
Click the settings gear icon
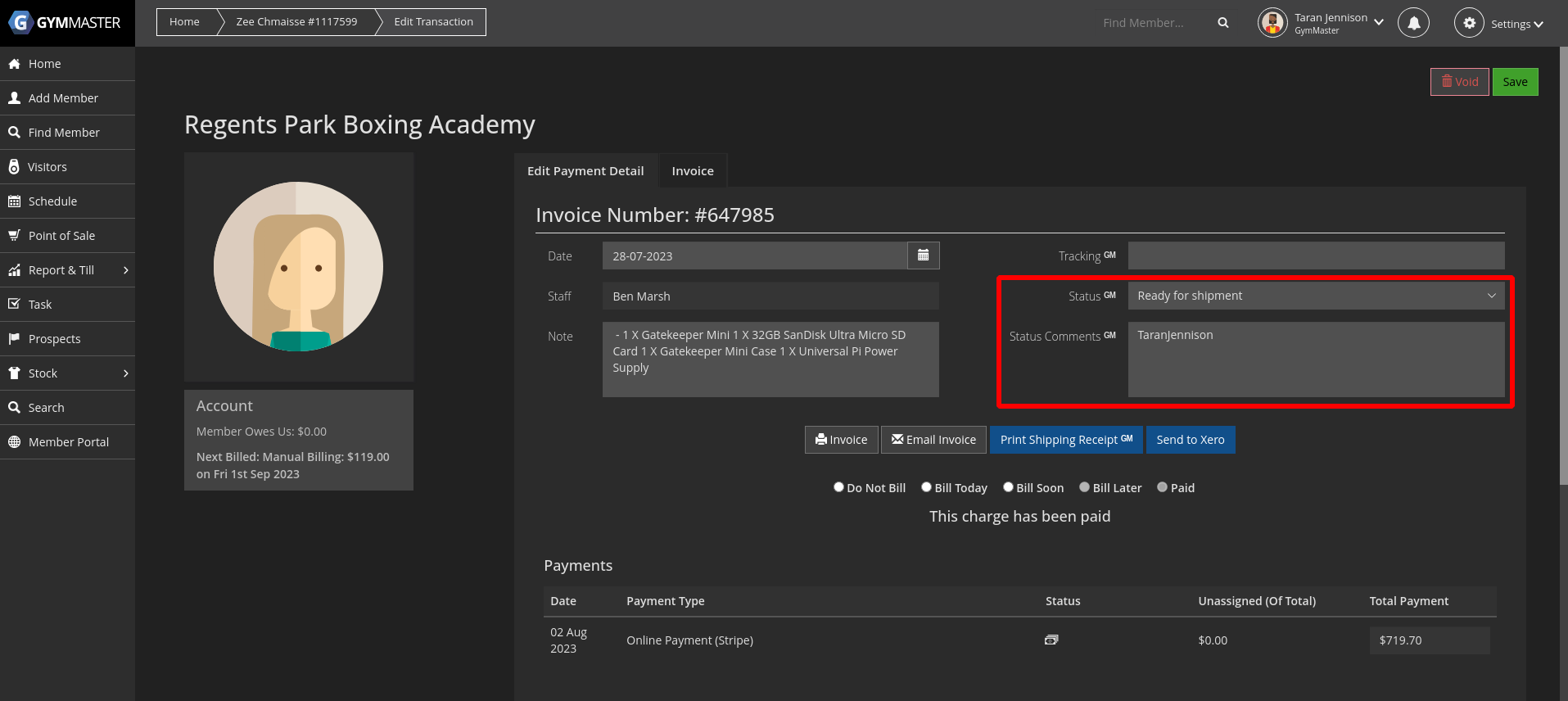pos(1469,23)
